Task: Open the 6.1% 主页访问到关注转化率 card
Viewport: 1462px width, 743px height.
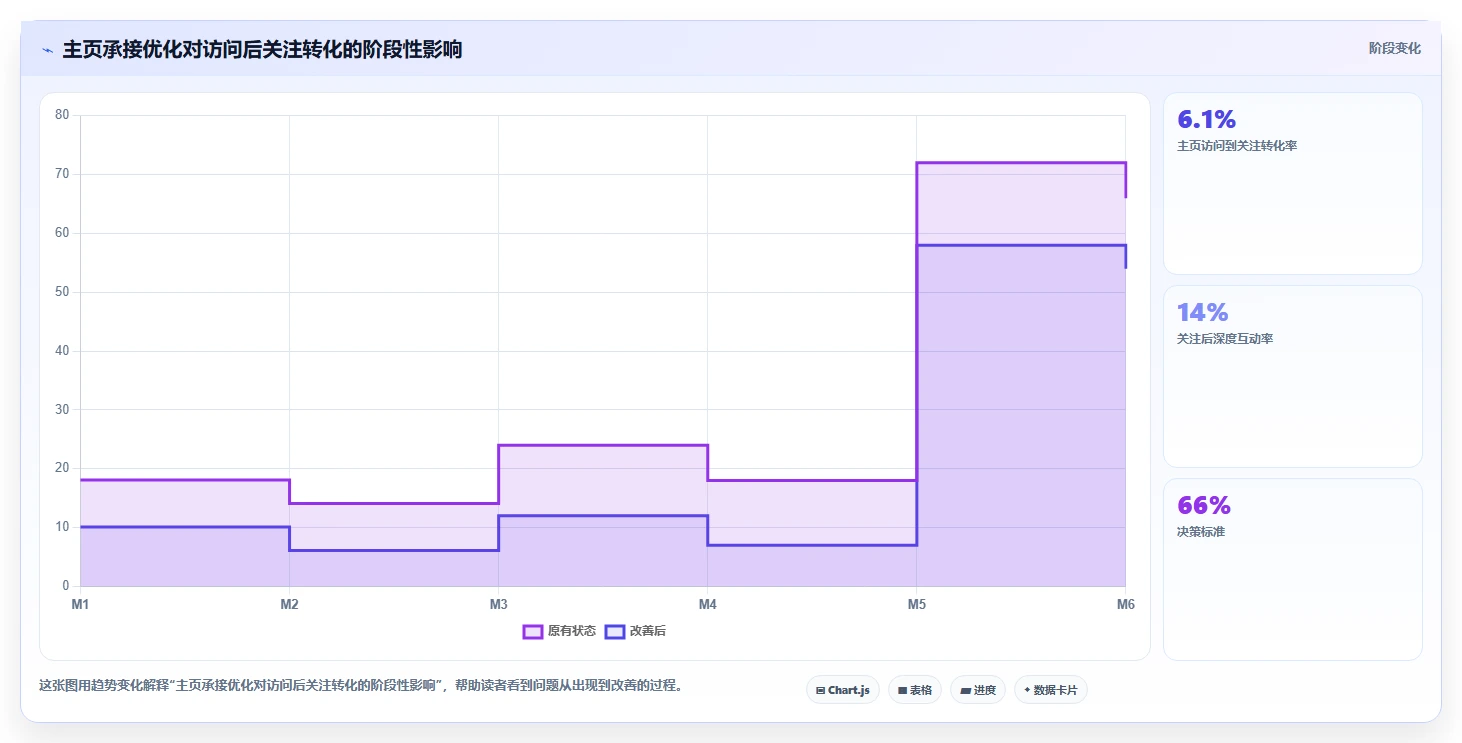Action: [x=1292, y=184]
